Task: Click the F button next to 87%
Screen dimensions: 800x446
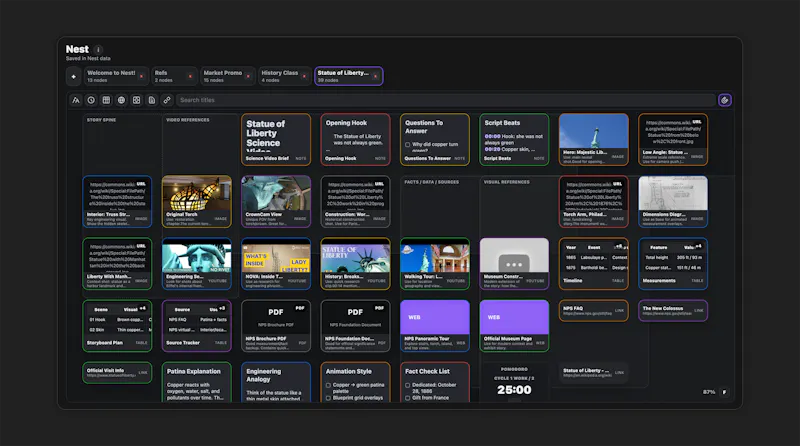Action: (x=724, y=392)
